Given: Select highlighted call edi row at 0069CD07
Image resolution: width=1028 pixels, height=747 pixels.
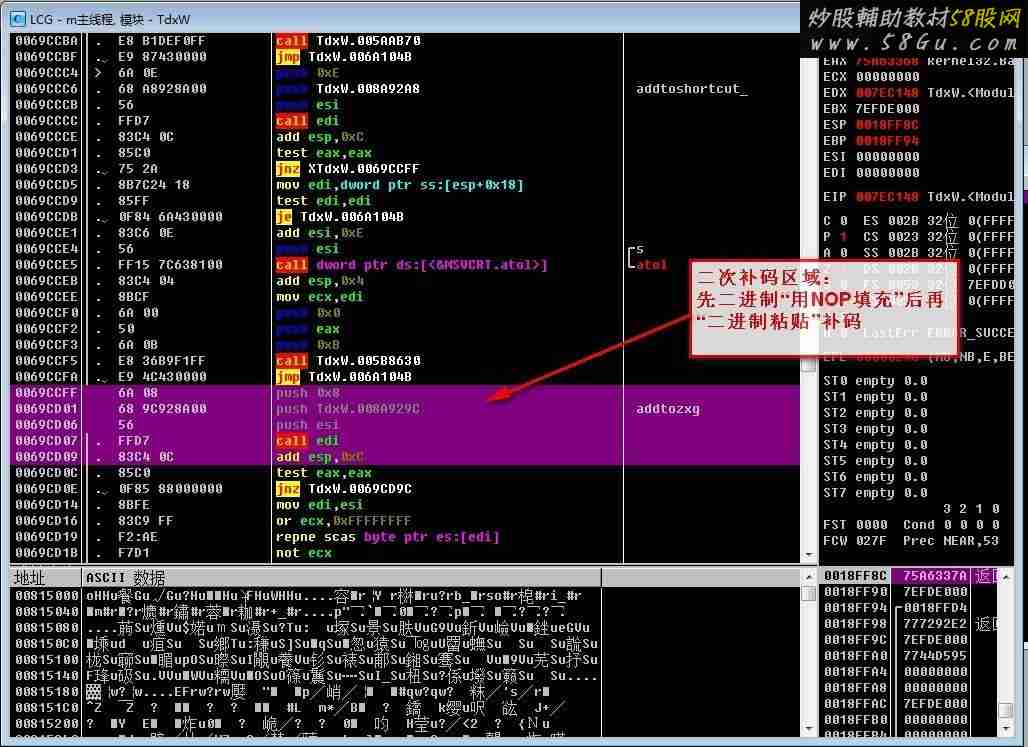Looking at the screenshot, I should click(x=405, y=441).
